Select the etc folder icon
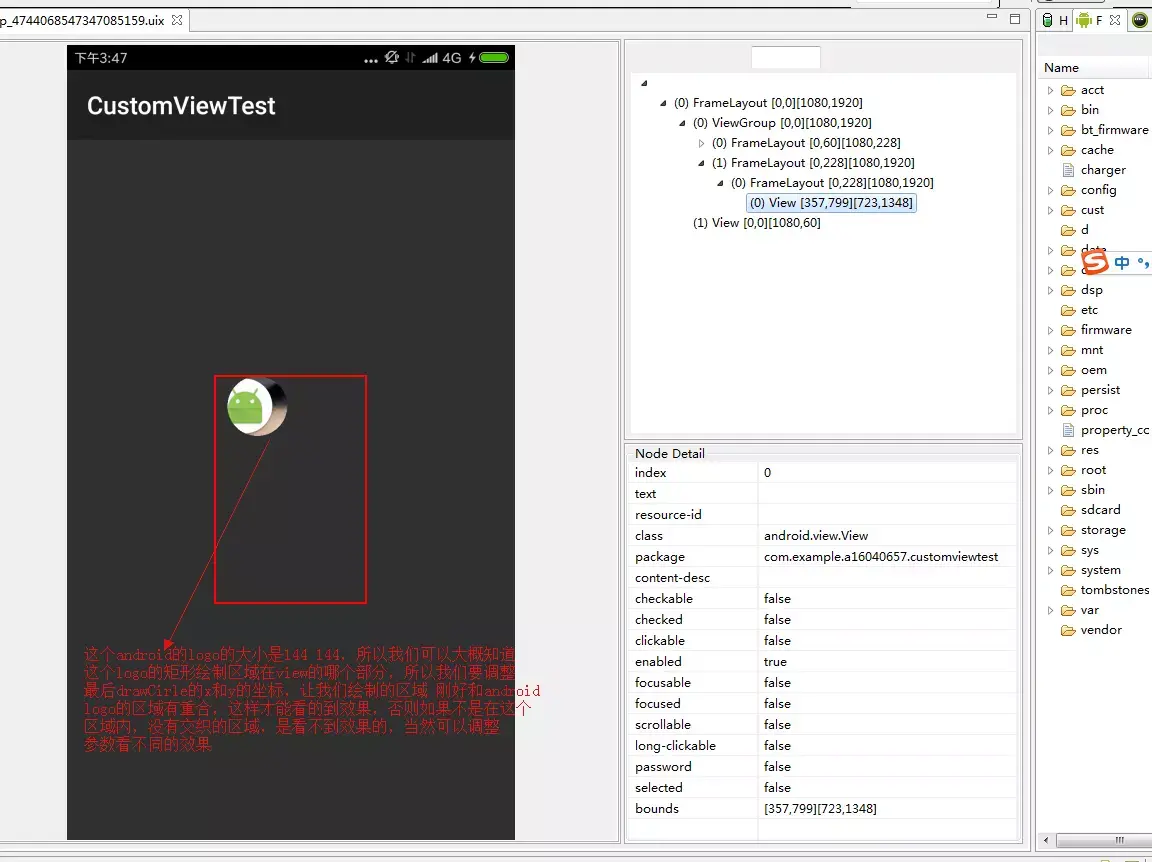Image resolution: width=1152 pixels, height=862 pixels. [x=1068, y=310]
